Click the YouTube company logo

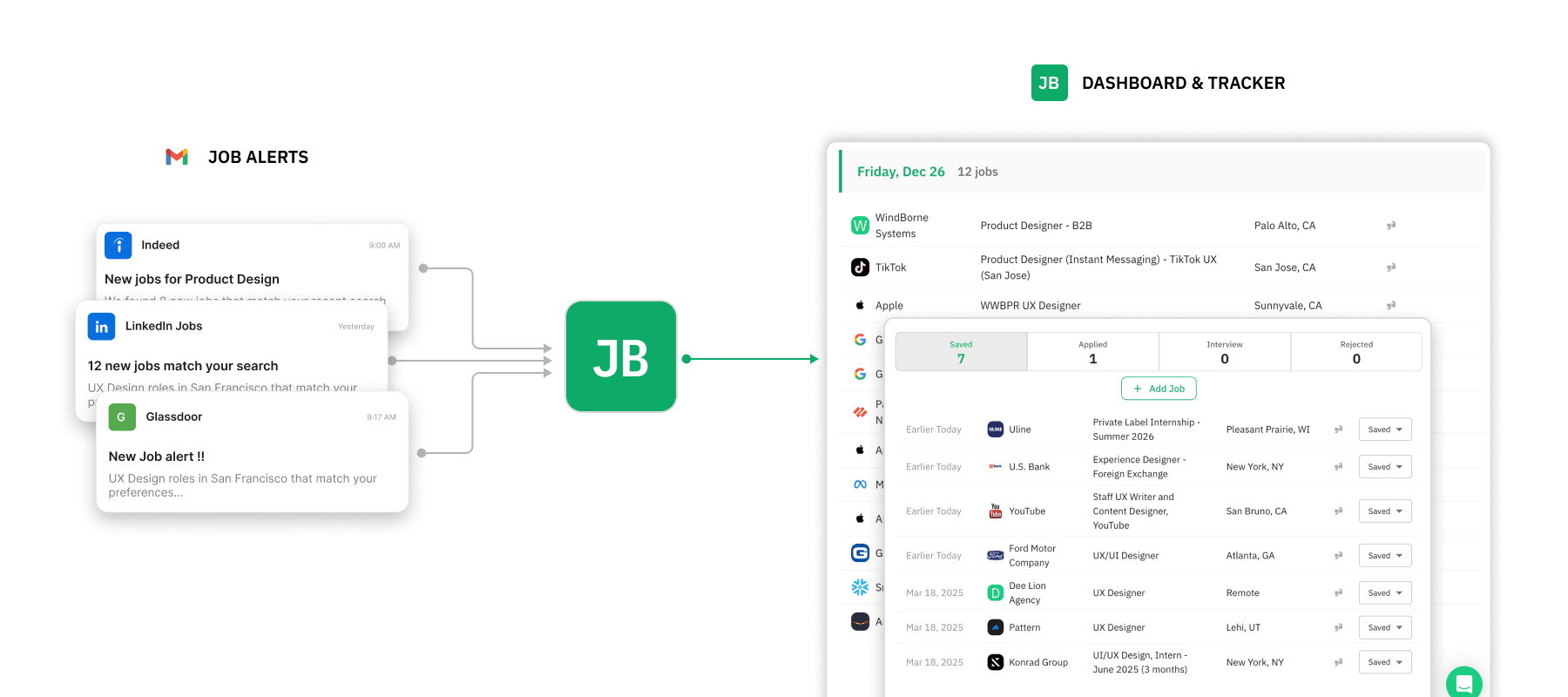pos(995,511)
